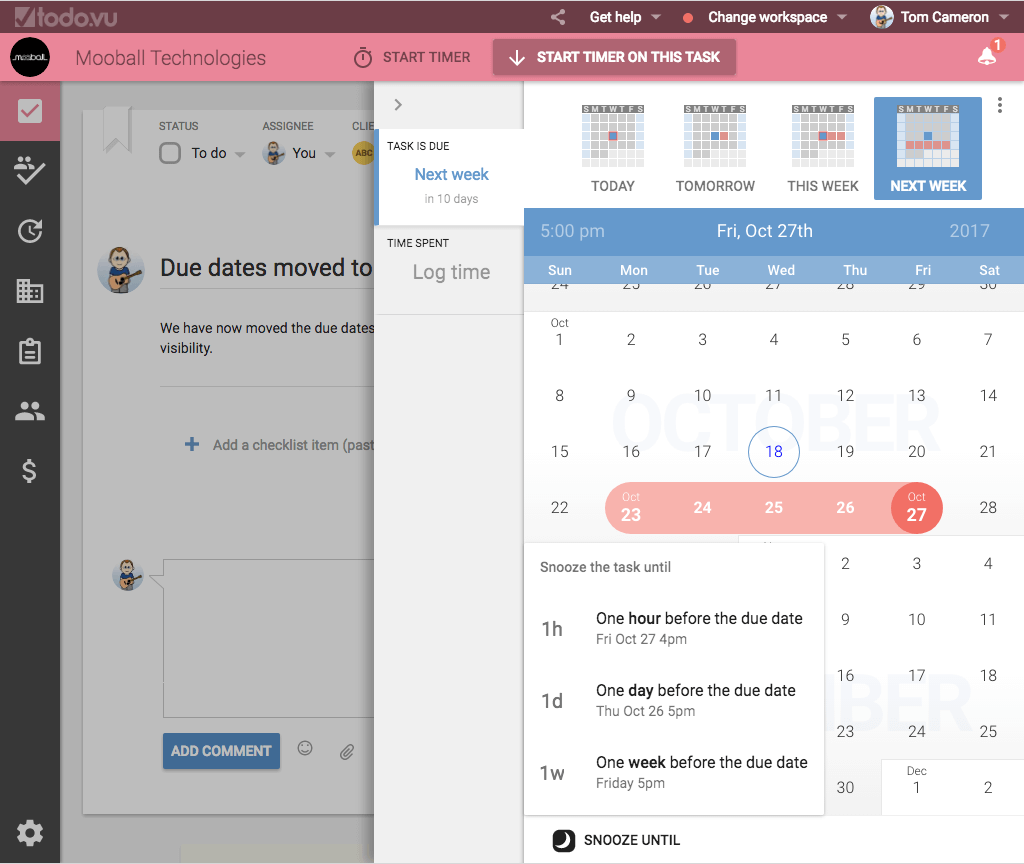
Task: Tick the To do status checkbox
Action: coord(170,153)
